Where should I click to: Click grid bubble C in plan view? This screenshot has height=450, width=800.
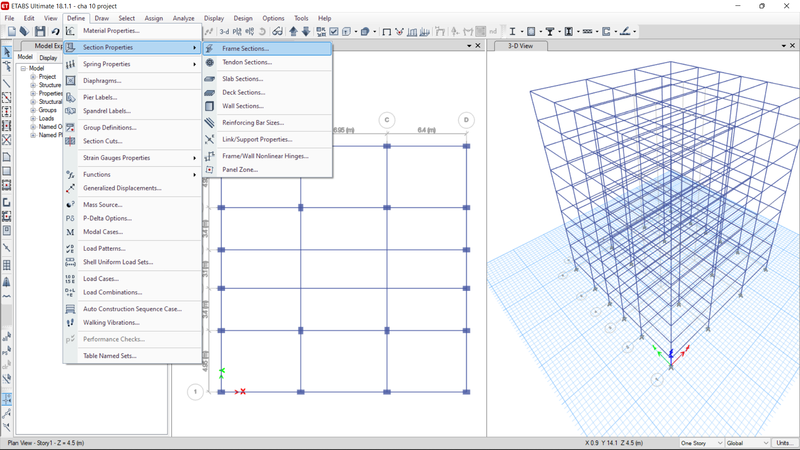click(387, 120)
